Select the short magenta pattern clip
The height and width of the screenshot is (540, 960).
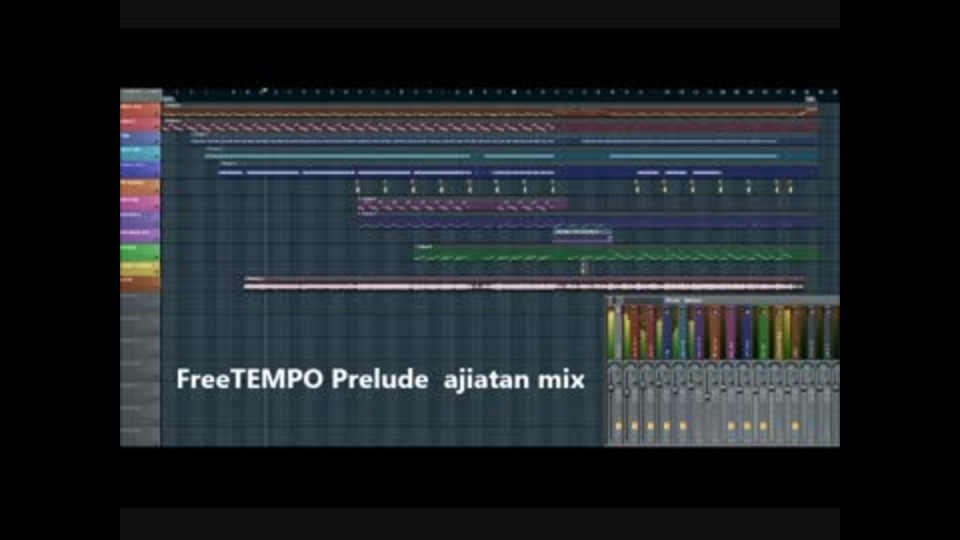point(463,204)
